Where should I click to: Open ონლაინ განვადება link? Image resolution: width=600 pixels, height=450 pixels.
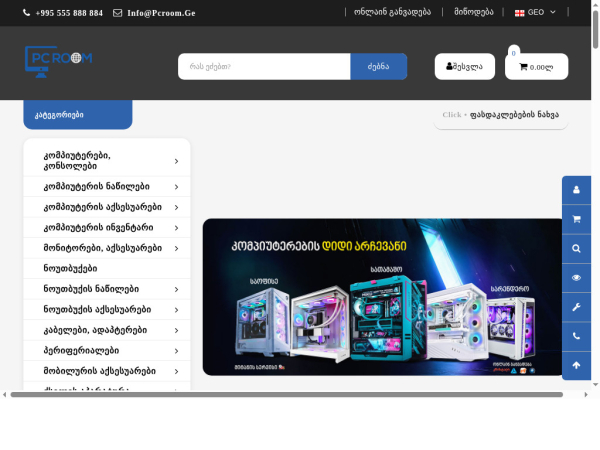[x=391, y=12]
